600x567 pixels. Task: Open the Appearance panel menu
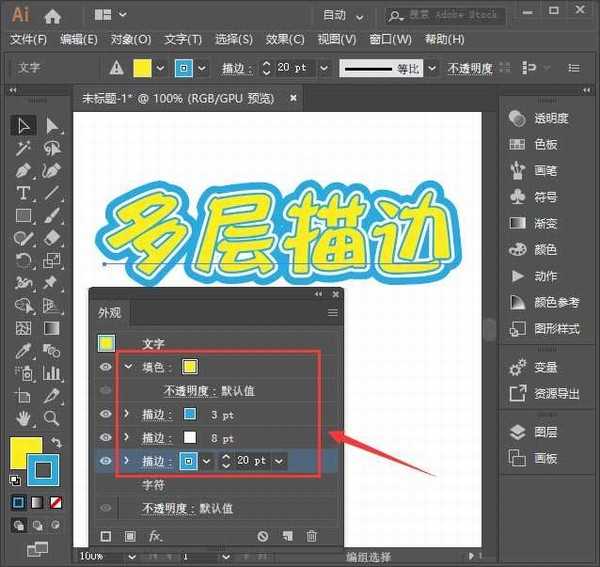coord(333,313)
